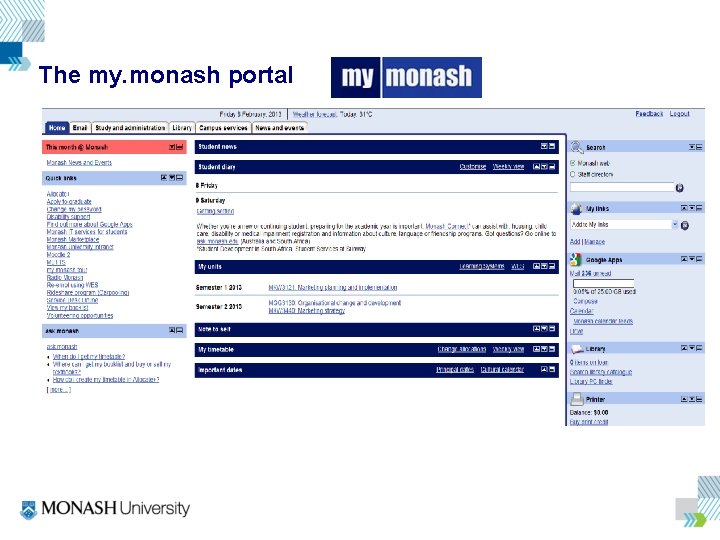
Task: Move the Google Apps panel down
Action: pos(692,259)
